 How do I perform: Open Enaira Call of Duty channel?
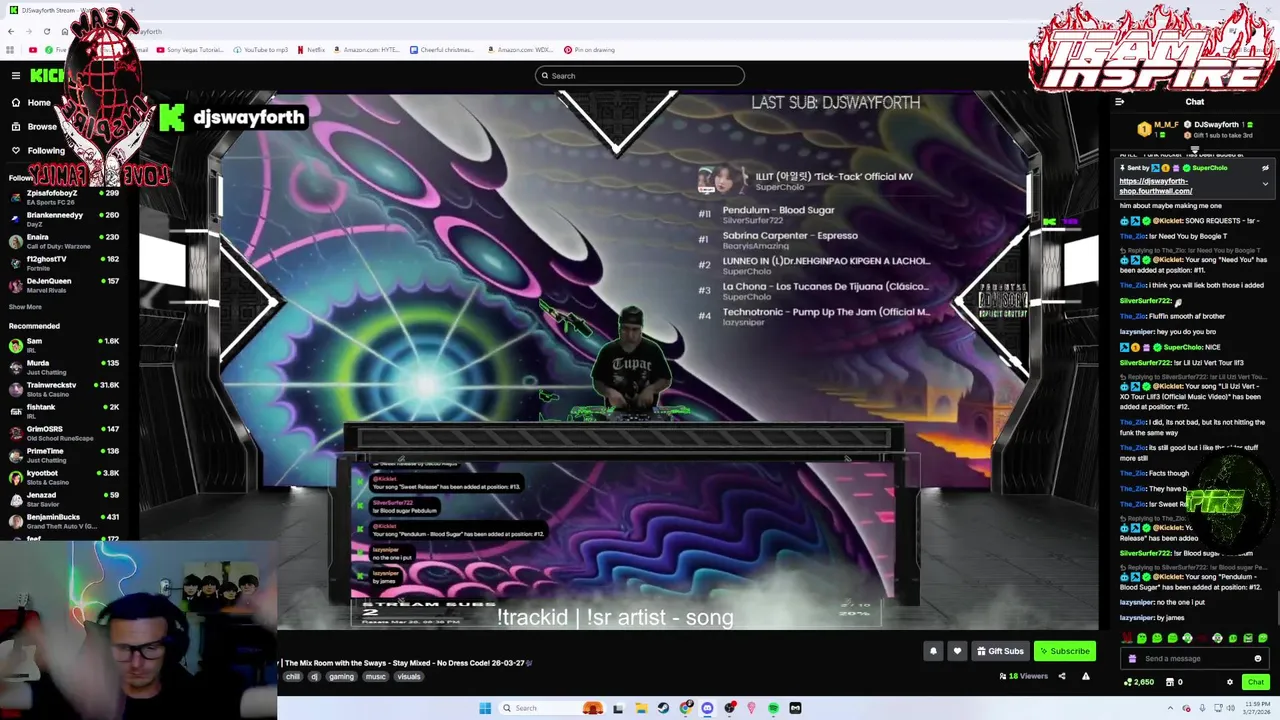64,241
